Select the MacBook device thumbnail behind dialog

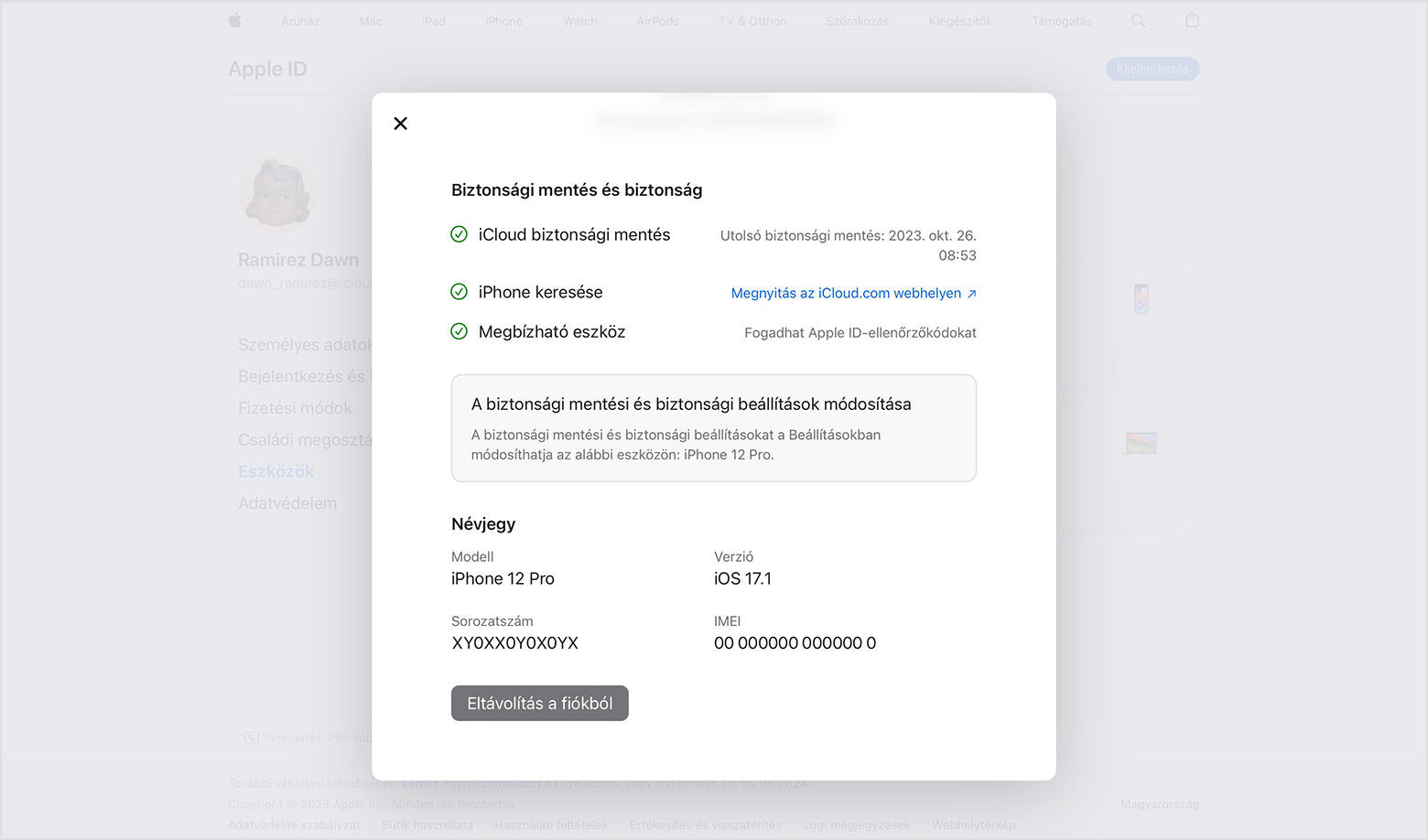[x=1141, y=443]
